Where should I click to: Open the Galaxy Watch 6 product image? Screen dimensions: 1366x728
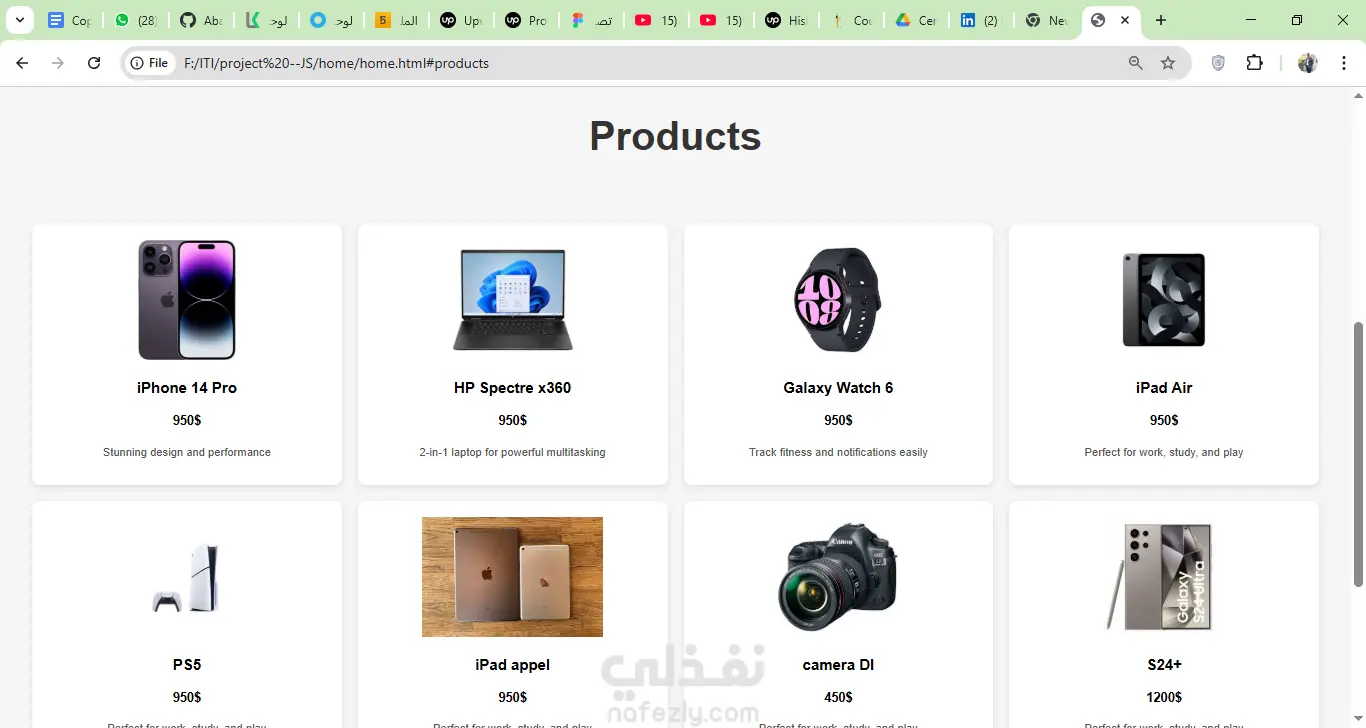coord(838,300)
